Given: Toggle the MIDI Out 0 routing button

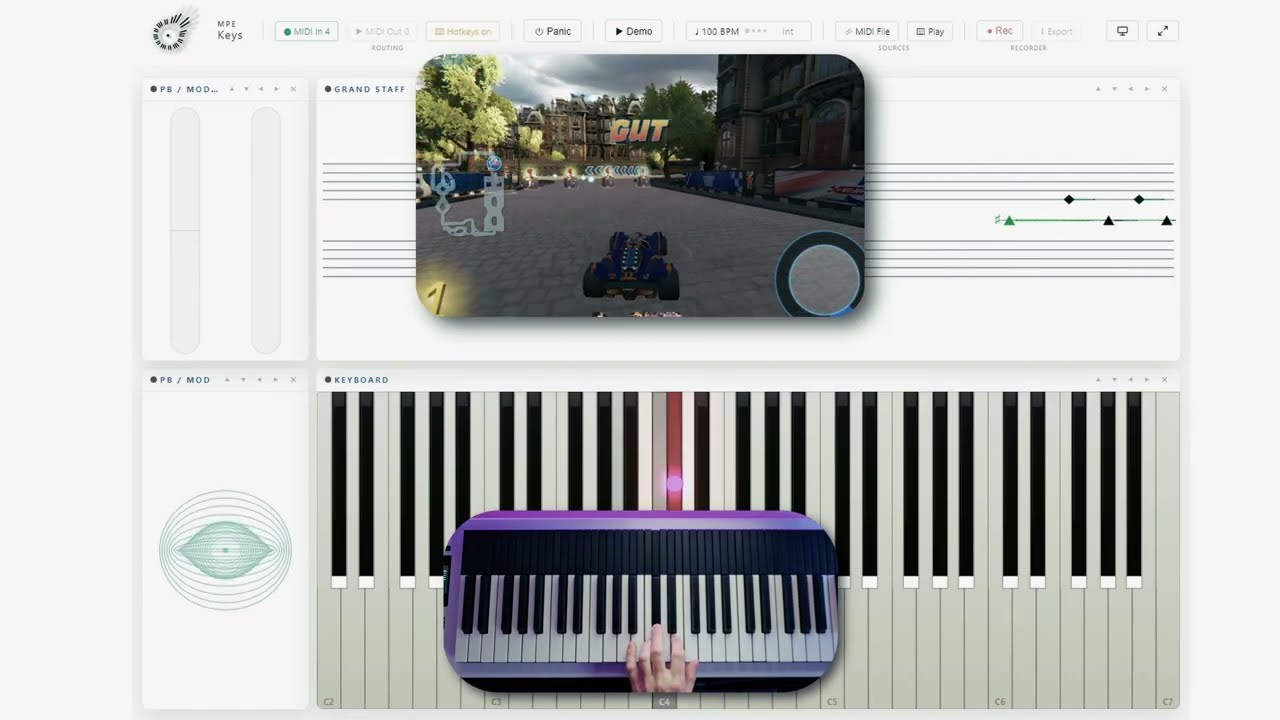Looking at the screenshot, I should (382, 31).
